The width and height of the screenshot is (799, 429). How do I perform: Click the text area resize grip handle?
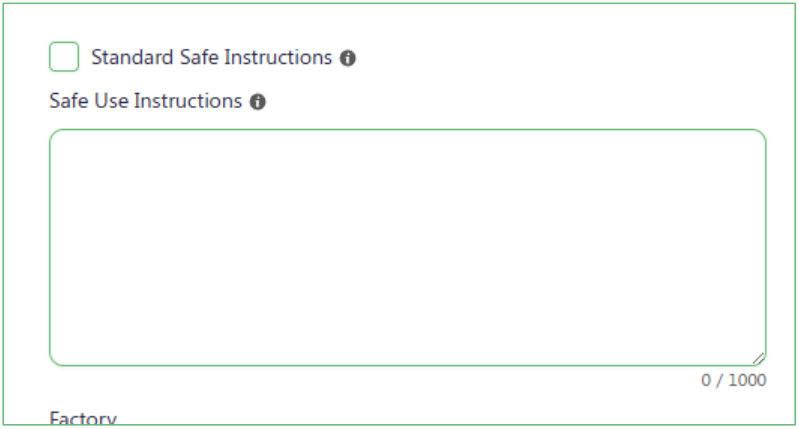click(758, 359)
